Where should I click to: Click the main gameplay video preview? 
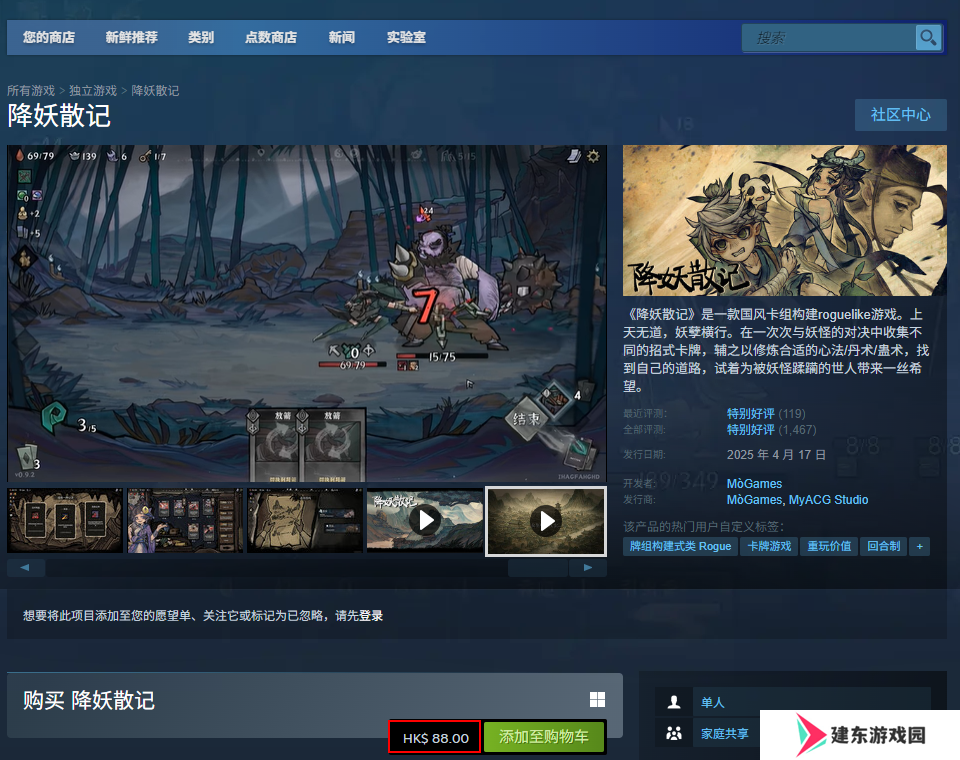tap(307, 313)
